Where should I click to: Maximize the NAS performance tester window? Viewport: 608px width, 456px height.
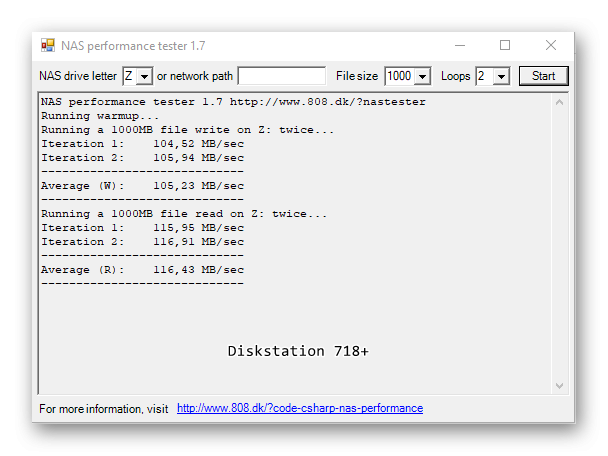click(505, 45)
